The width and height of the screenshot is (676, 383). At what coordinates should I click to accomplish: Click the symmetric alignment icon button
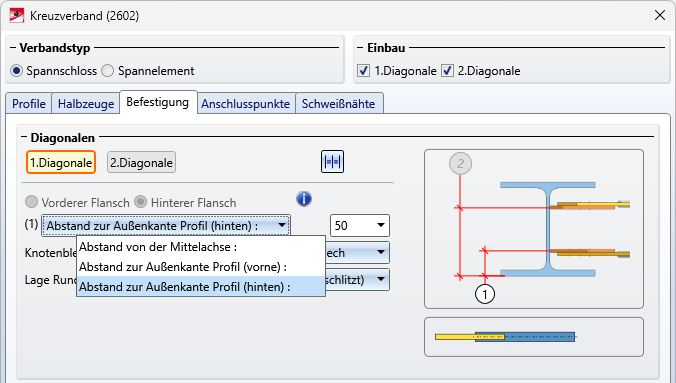pyautogui.click(x=332, y=162)
